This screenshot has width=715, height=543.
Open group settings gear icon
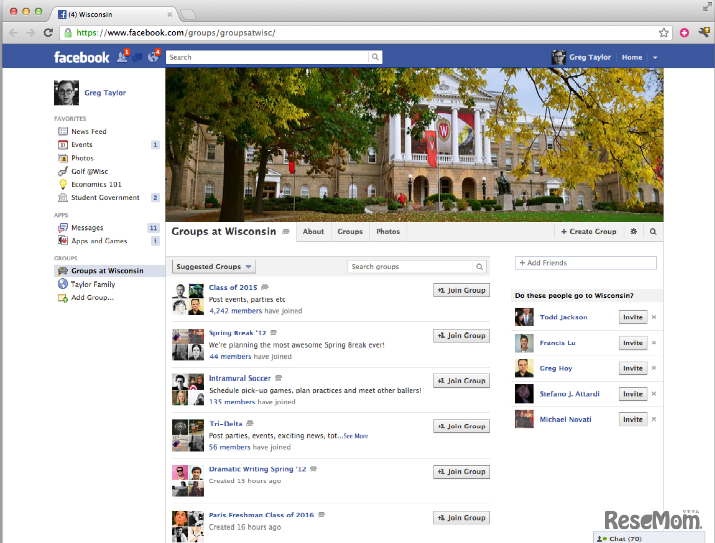[x=633, y=232]
